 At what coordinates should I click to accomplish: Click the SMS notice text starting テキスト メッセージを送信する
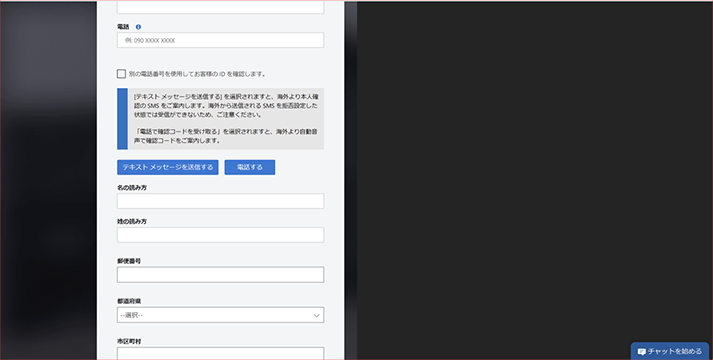[226, 106]
